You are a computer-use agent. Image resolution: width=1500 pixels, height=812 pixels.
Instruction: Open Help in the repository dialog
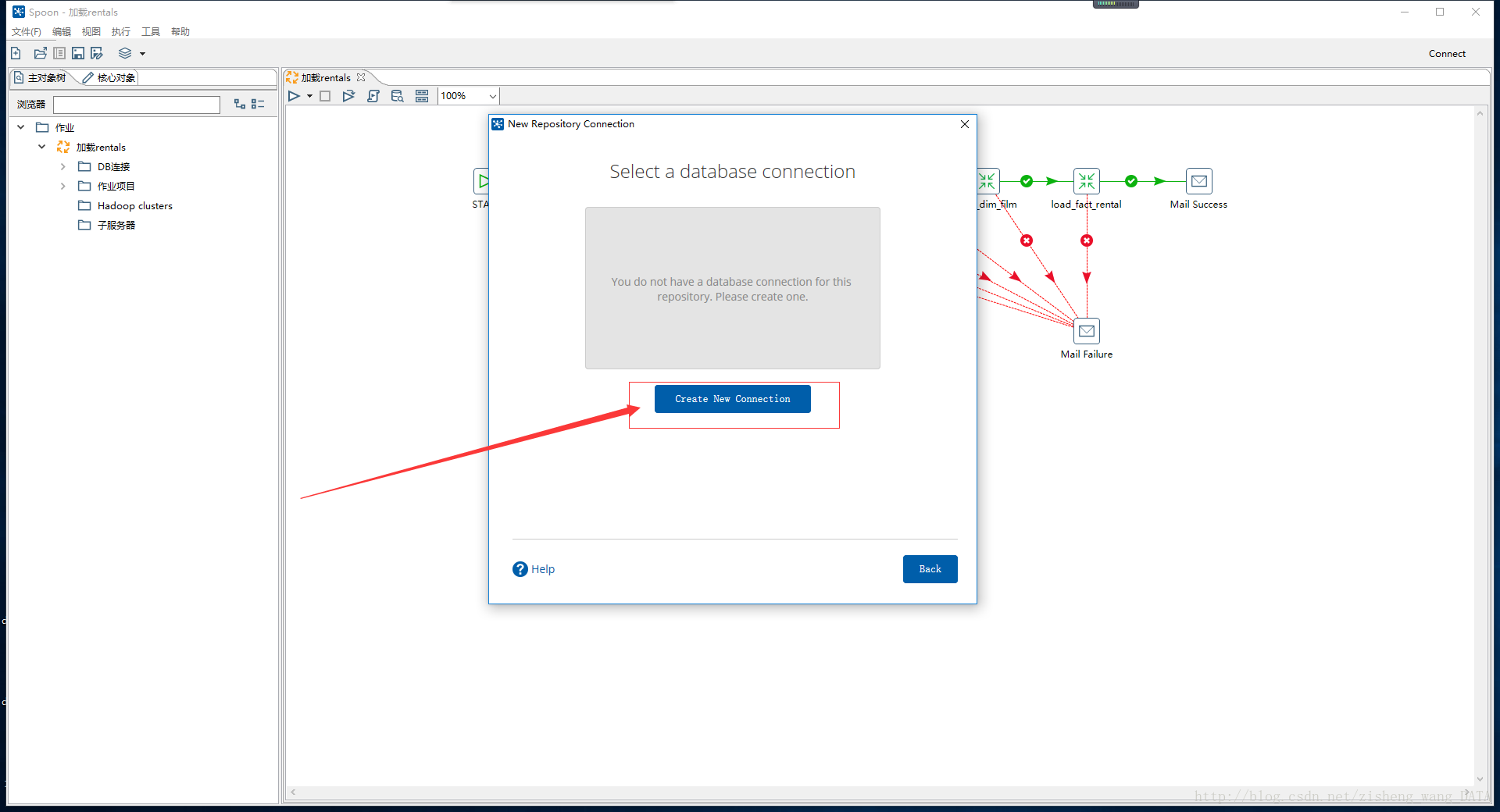tap(534, 569)
